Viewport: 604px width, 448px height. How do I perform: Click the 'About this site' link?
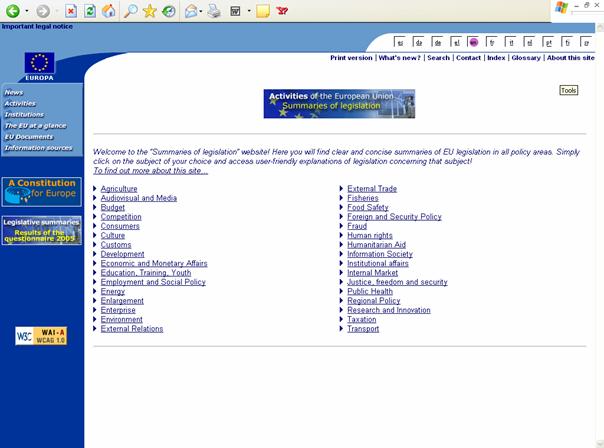coord(570,58)
